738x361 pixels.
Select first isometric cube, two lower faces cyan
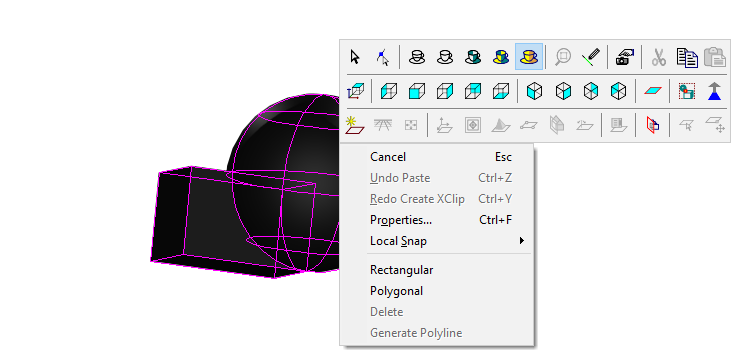tap(534, 91)
